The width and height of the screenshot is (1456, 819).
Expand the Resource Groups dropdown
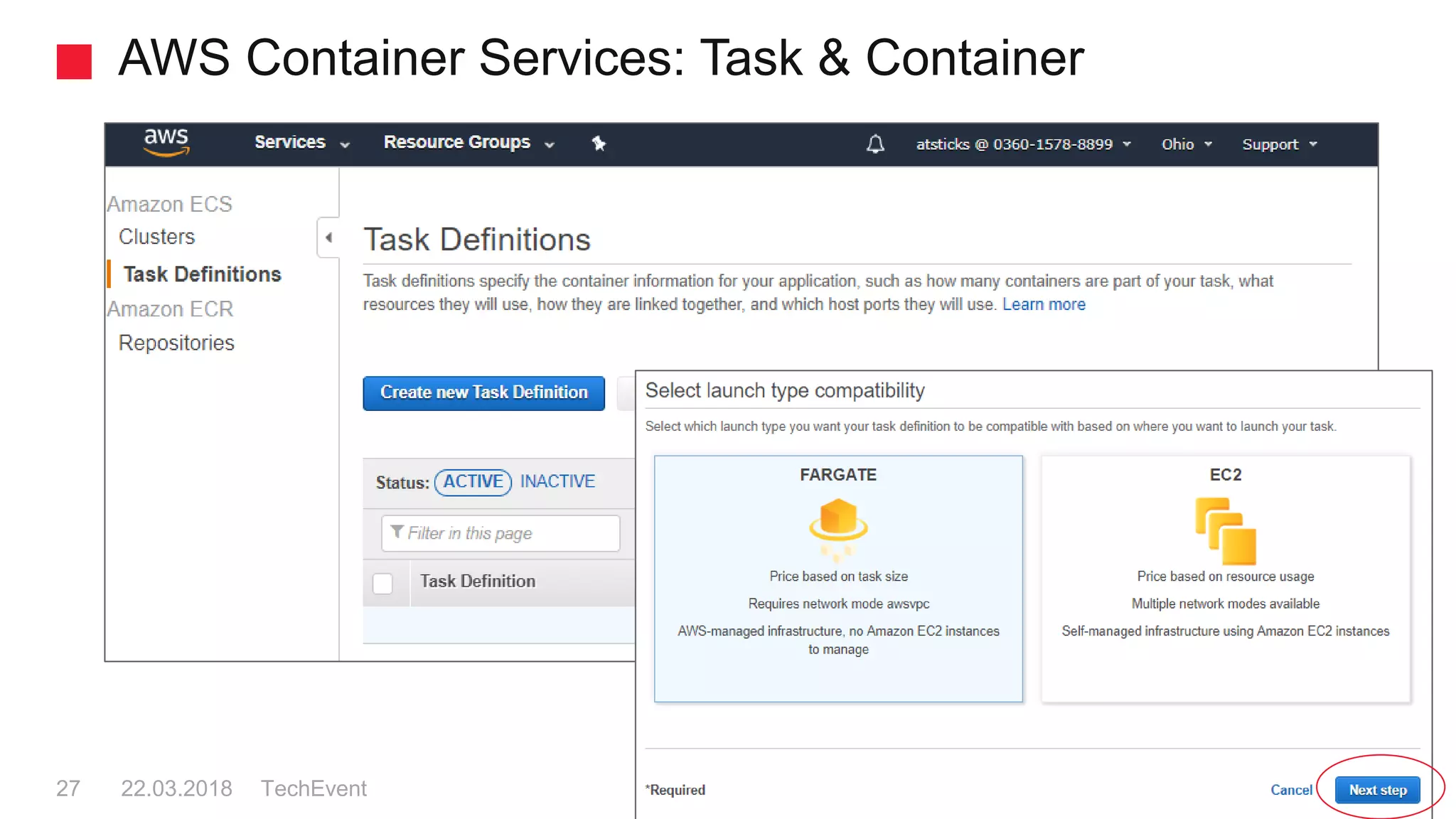(x=469, y=143)
